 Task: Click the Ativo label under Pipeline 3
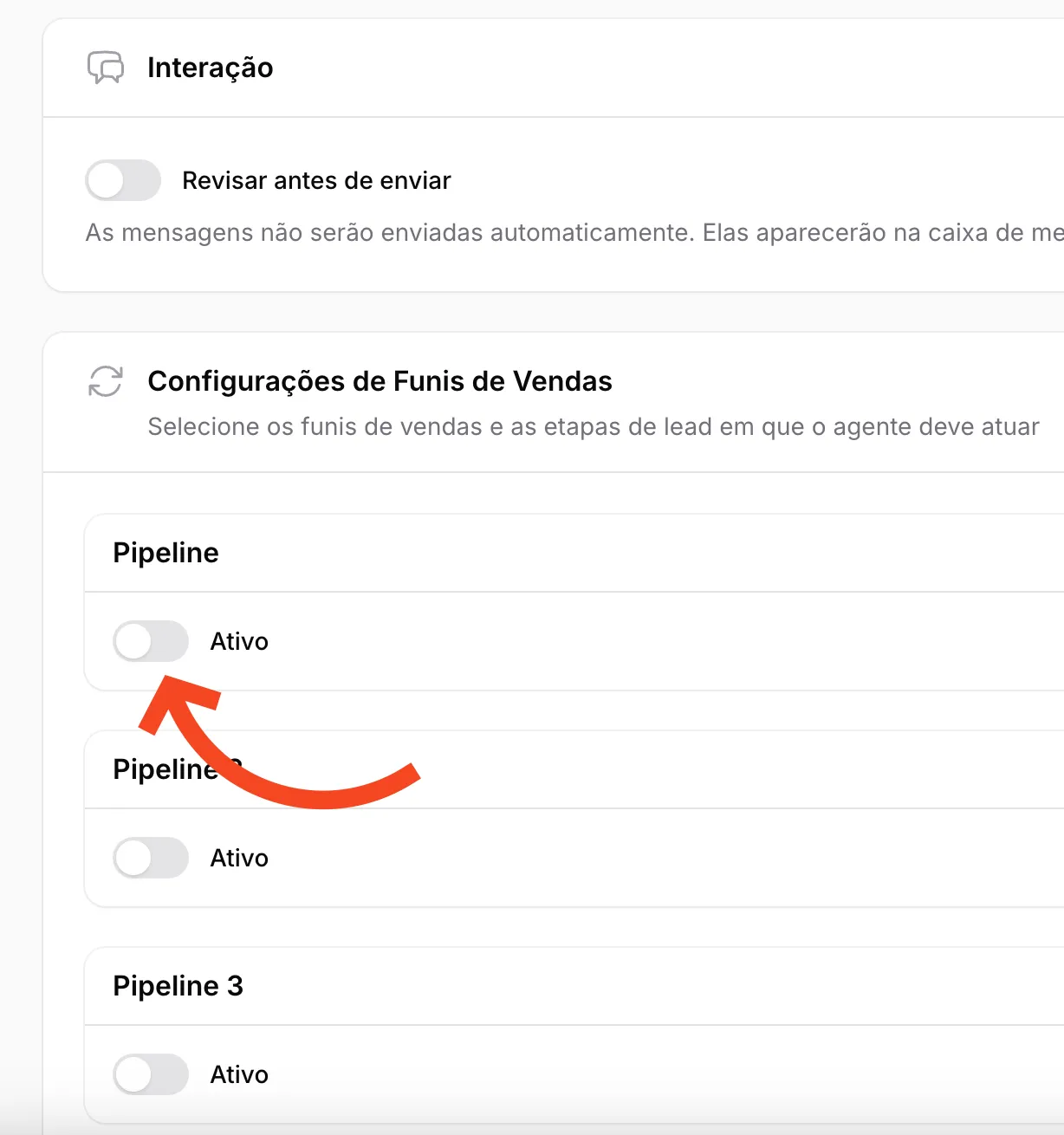[239, 1075]
